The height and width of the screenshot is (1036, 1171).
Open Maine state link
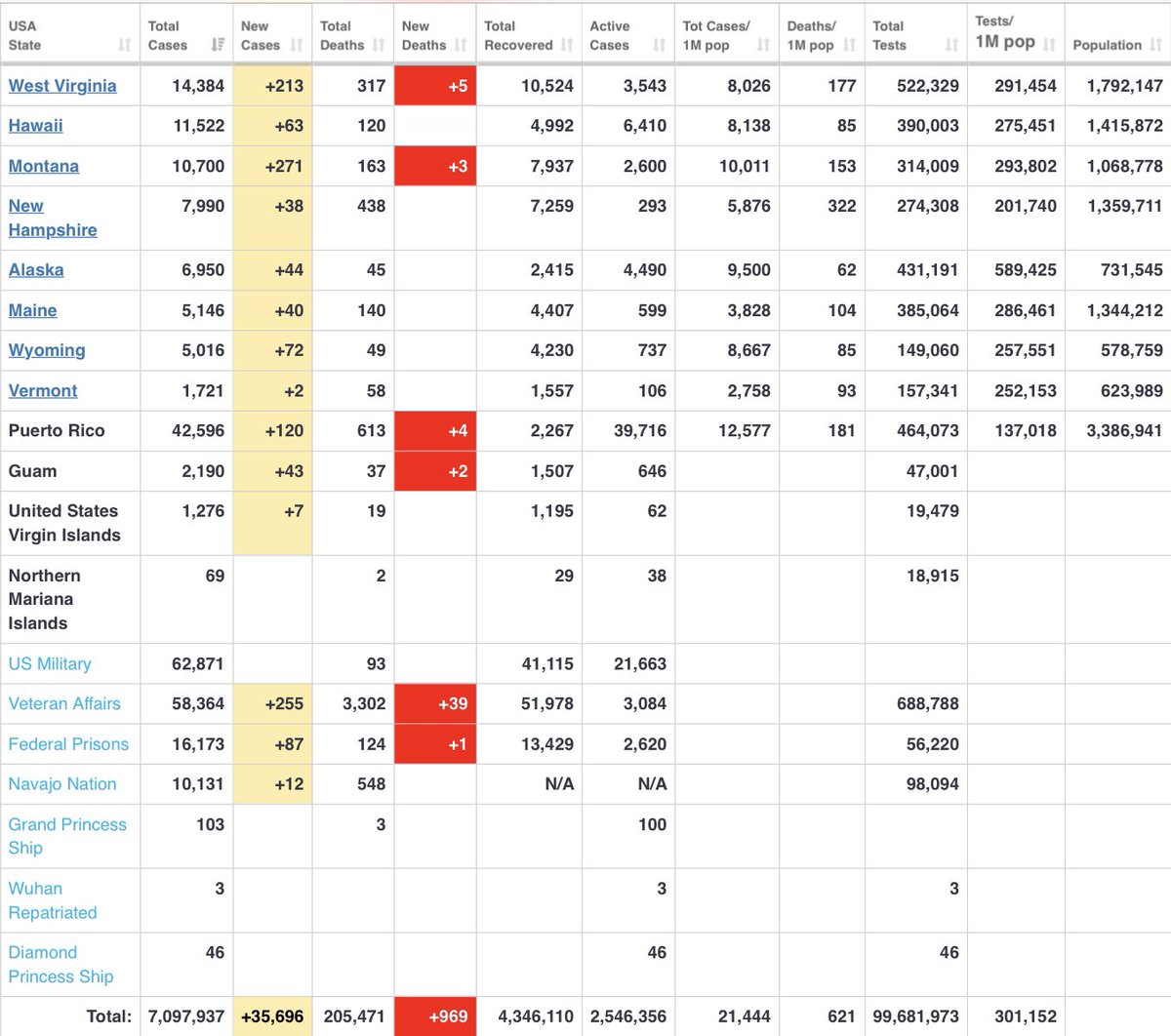[33, 310]
